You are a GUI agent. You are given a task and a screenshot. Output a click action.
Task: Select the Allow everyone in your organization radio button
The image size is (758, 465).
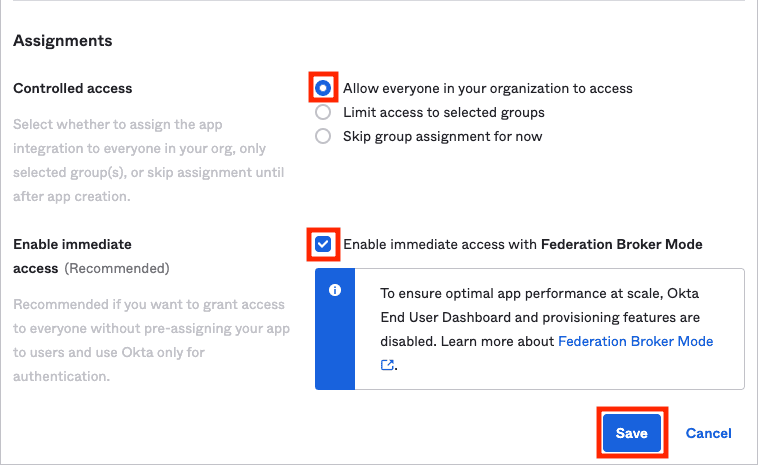pyautogui.click(x=323, y=88)
